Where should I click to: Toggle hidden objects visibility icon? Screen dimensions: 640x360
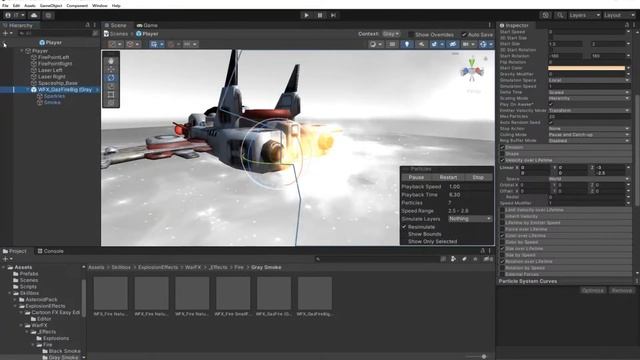tap(452, 44)
